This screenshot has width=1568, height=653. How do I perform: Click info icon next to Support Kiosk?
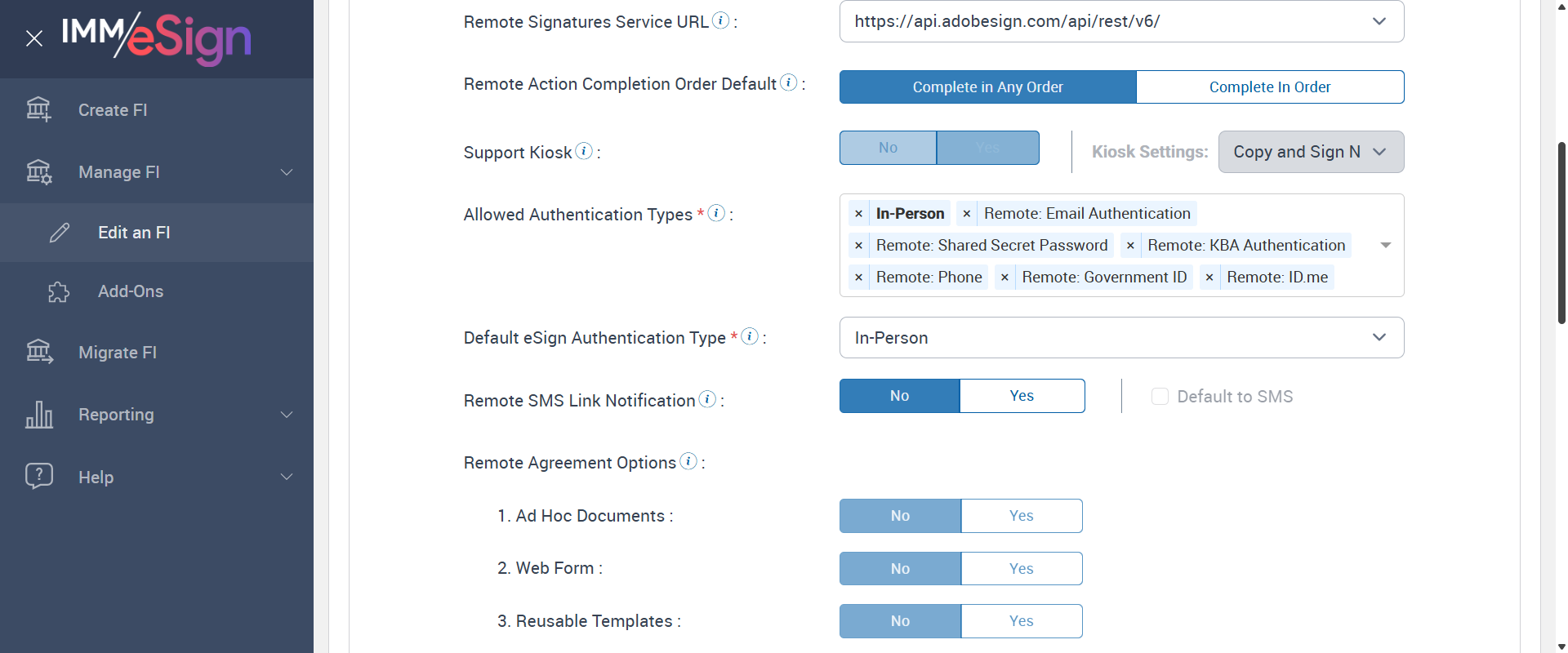pos(584,151)
